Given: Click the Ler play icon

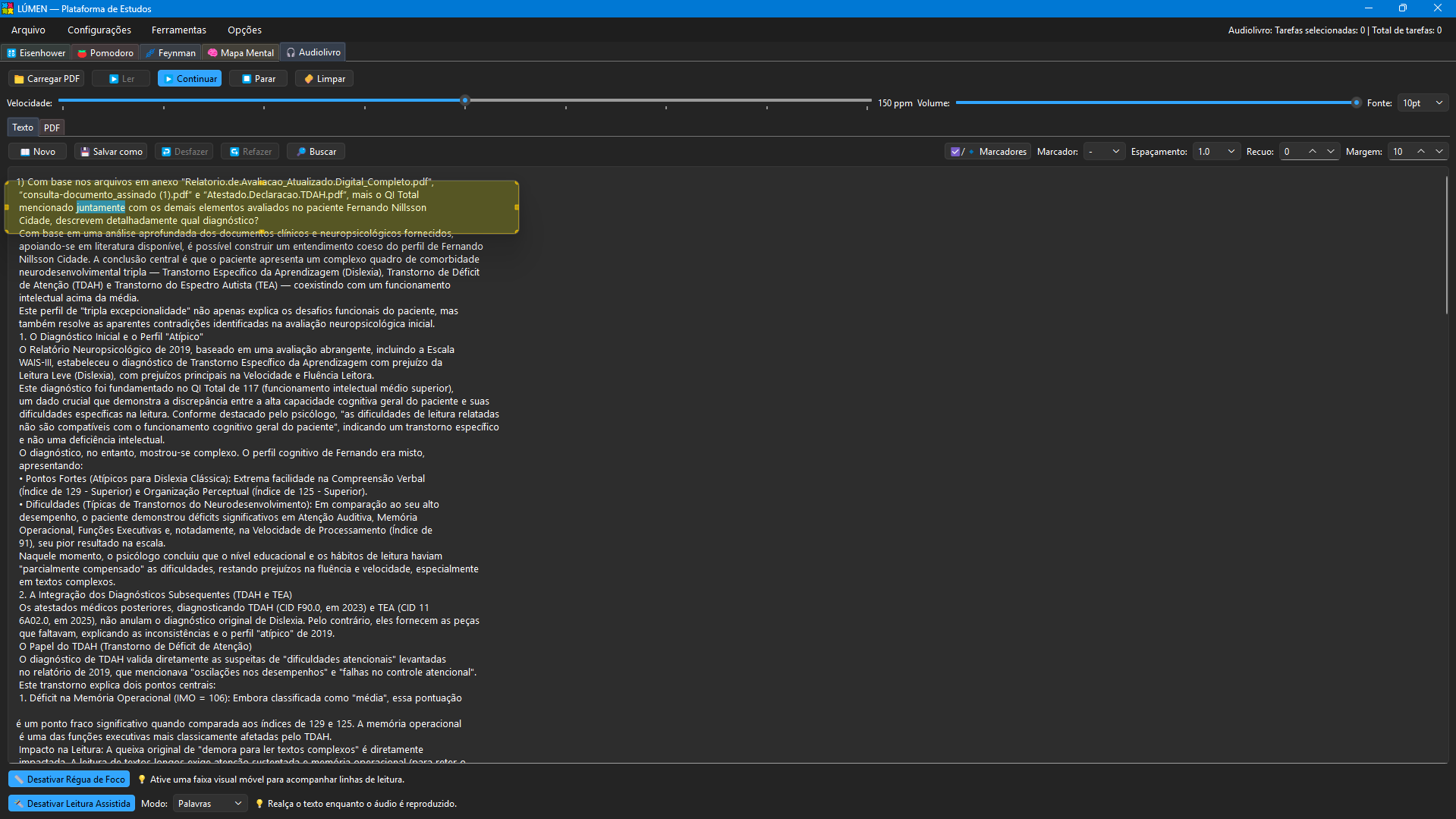Looking at the screenshot, I should click(114, 79).
